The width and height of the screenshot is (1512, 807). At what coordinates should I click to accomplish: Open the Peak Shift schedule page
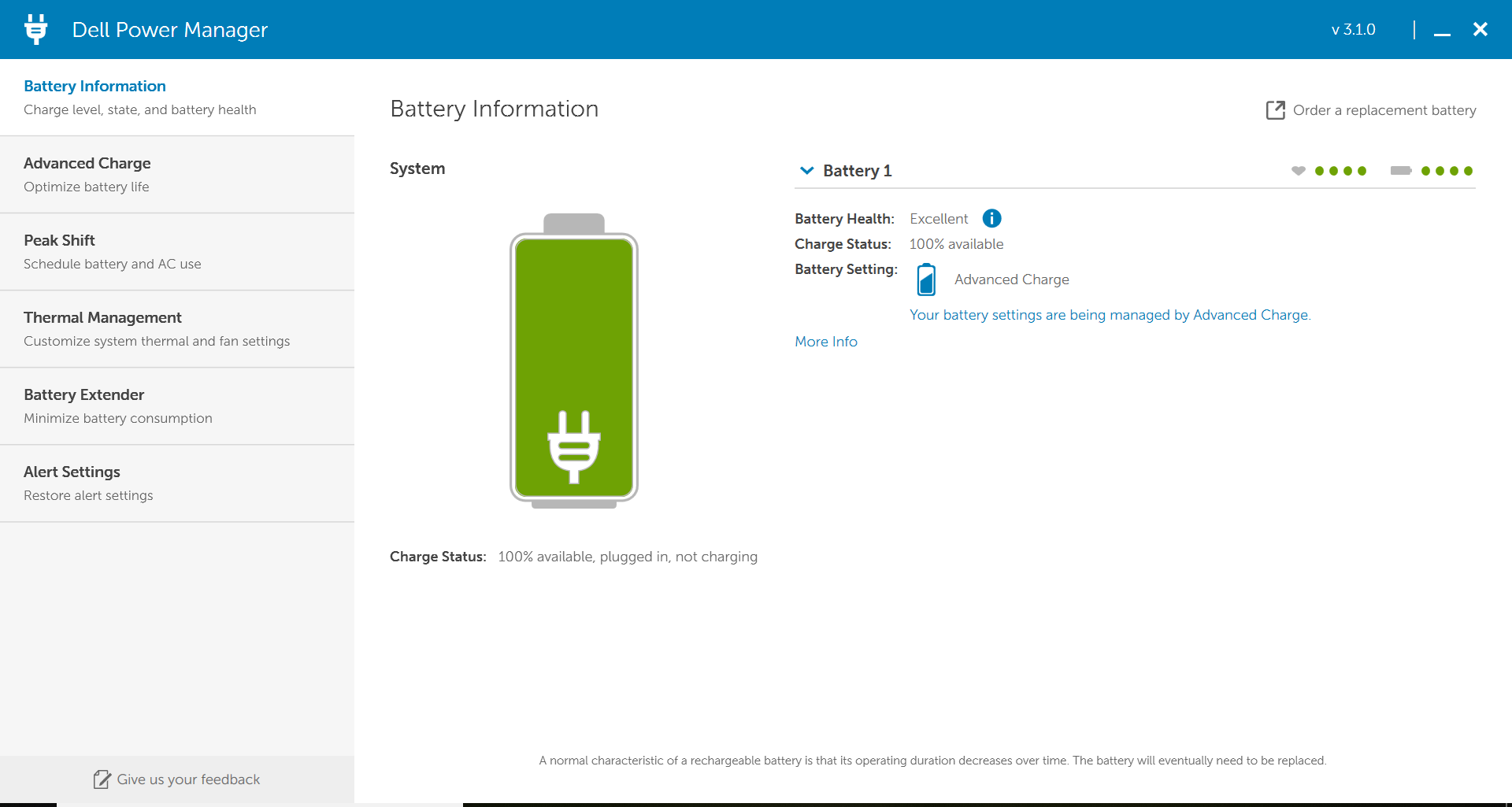point(177,252)
